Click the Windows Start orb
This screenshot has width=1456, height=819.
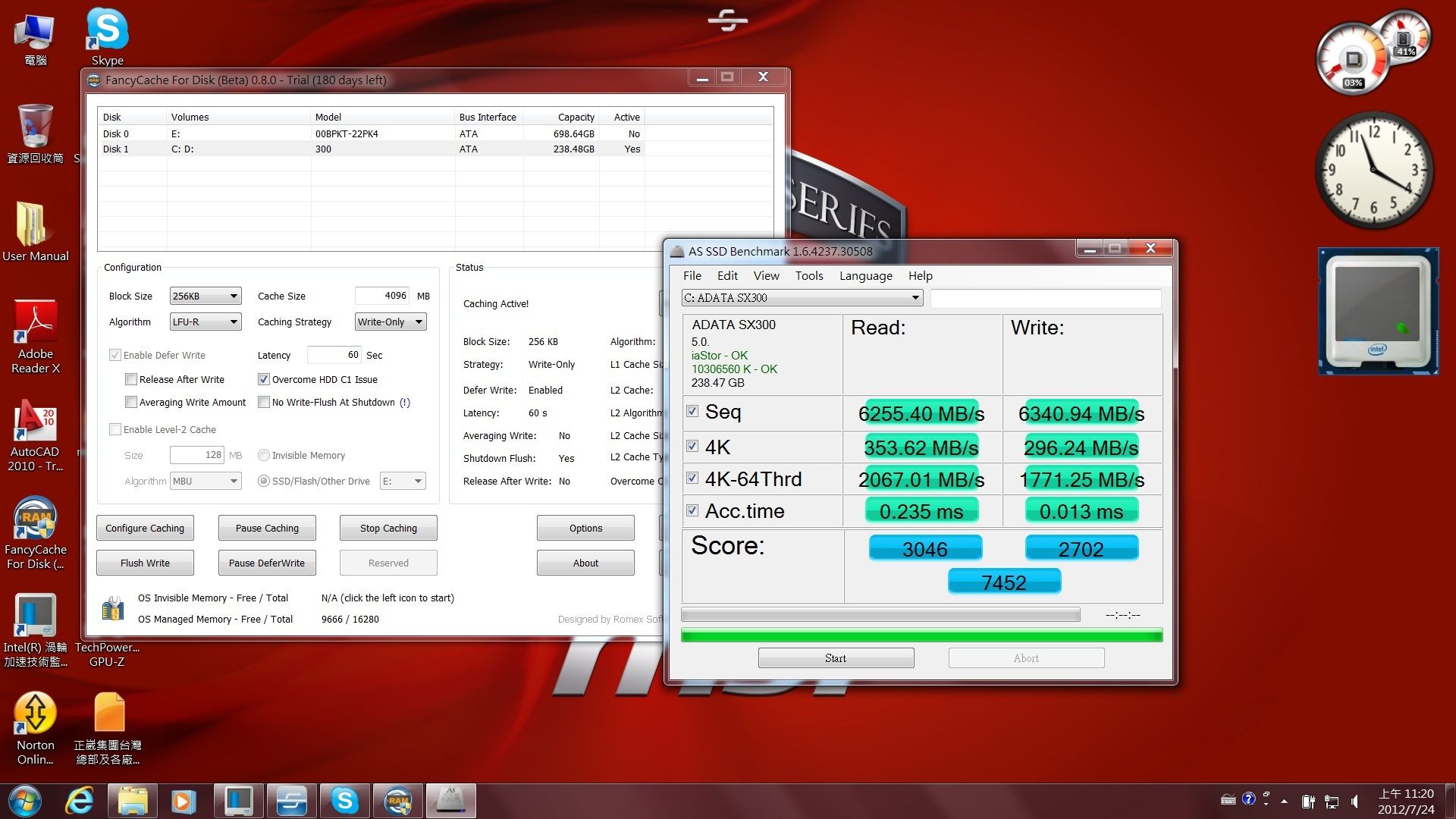pos(24,801)
